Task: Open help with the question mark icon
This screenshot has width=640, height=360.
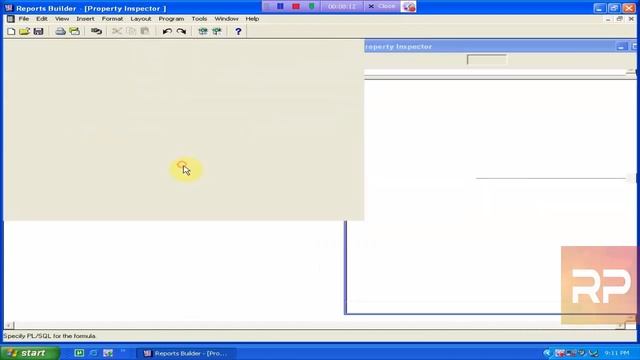Action: click(238, 31)
